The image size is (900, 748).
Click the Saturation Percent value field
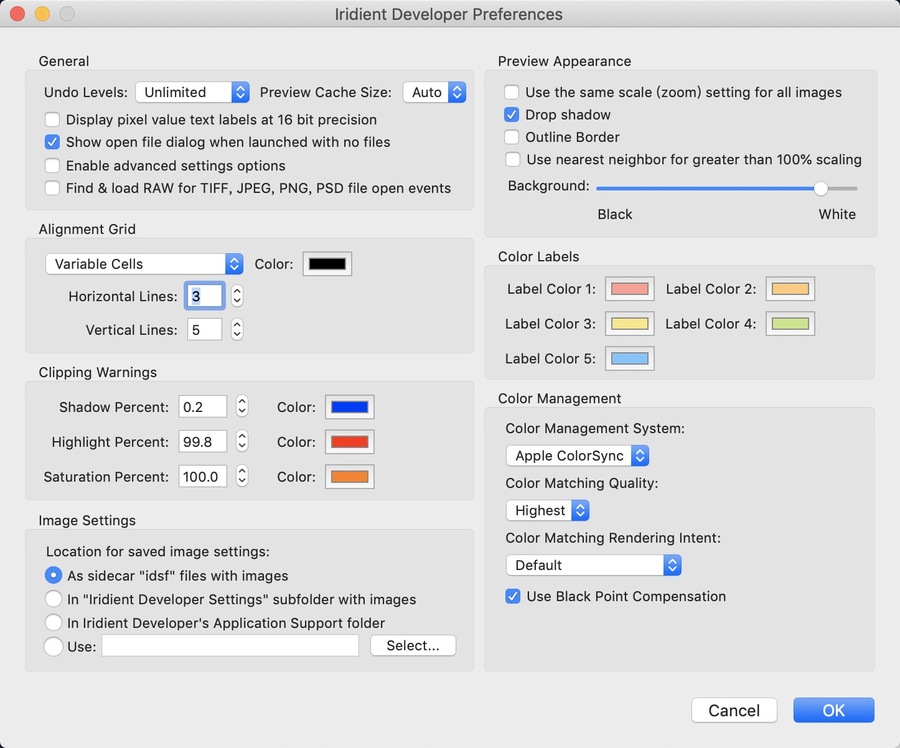(x=202, y=476)
